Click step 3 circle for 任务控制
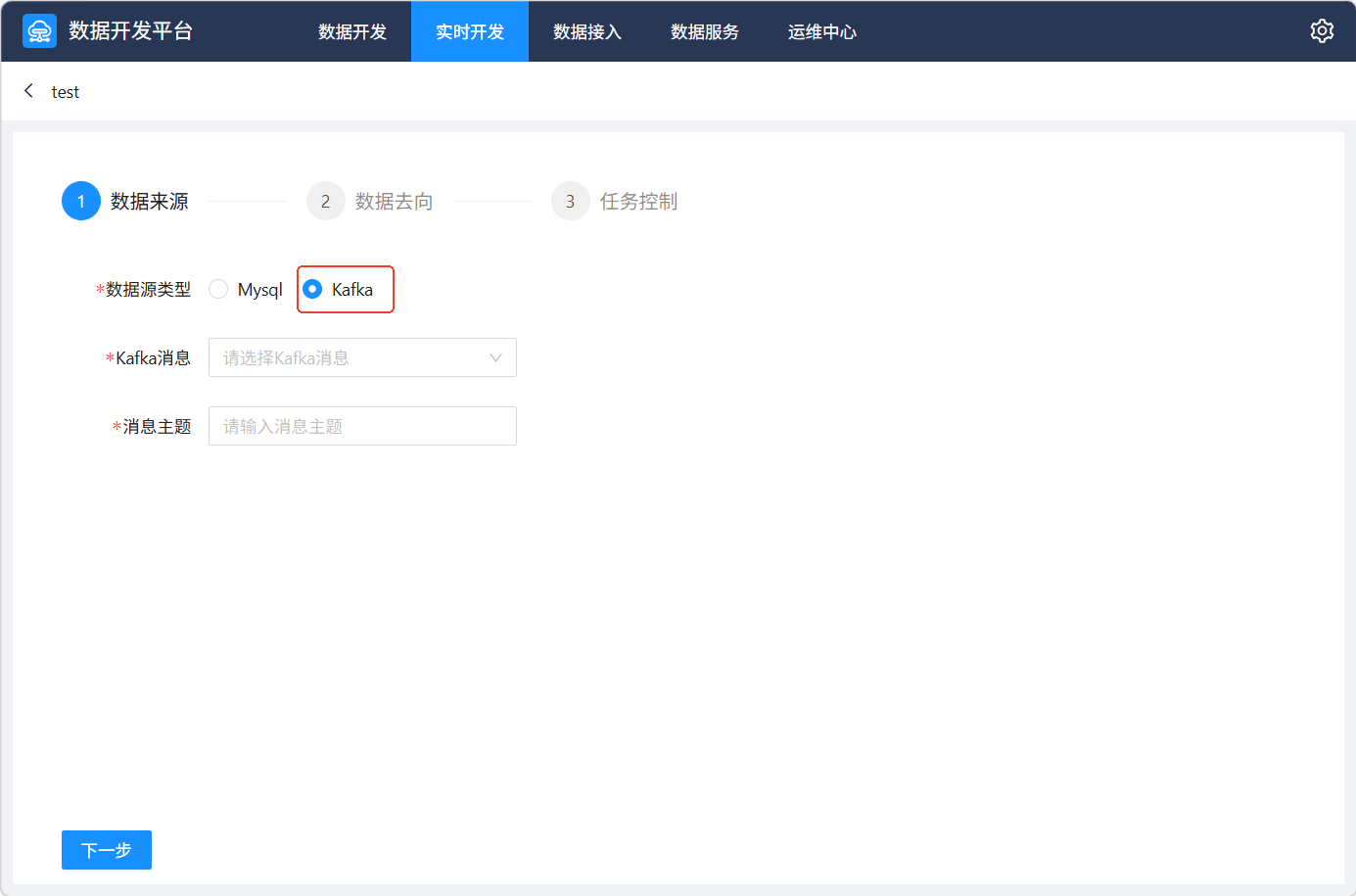The image size is (1356, 896). pos(571,201)
